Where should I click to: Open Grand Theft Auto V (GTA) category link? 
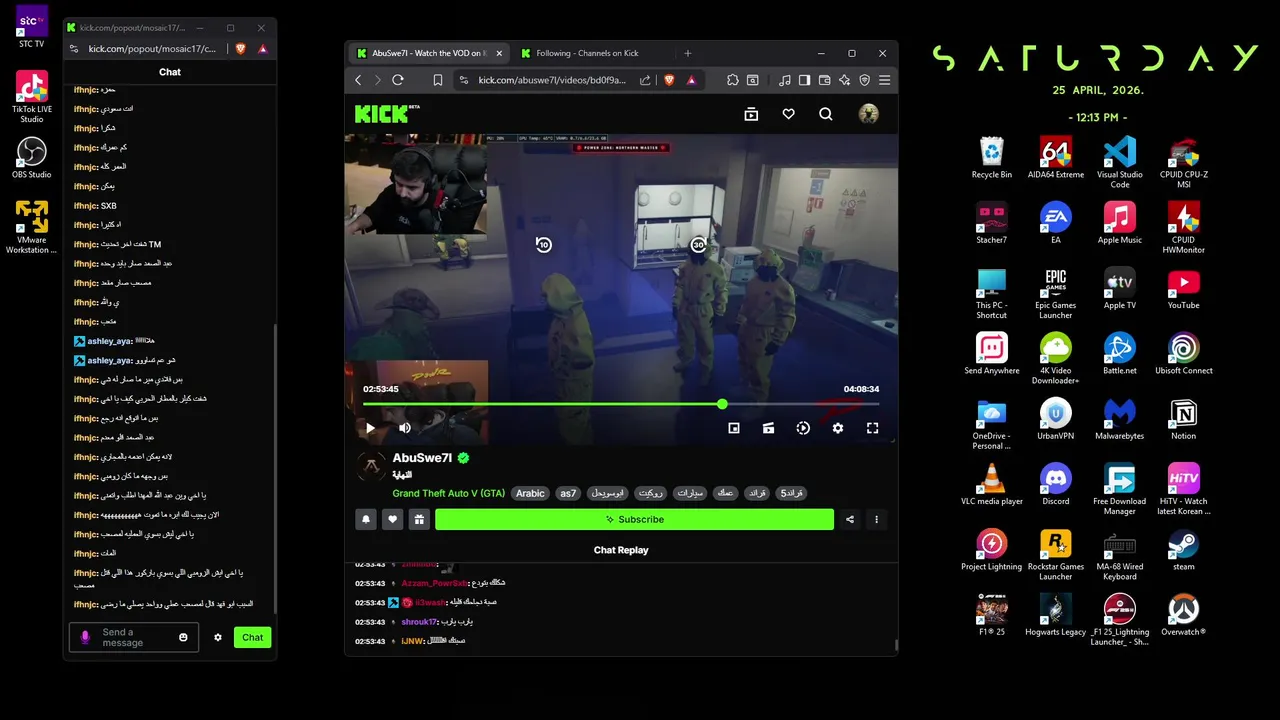click(x=448, y=493)
